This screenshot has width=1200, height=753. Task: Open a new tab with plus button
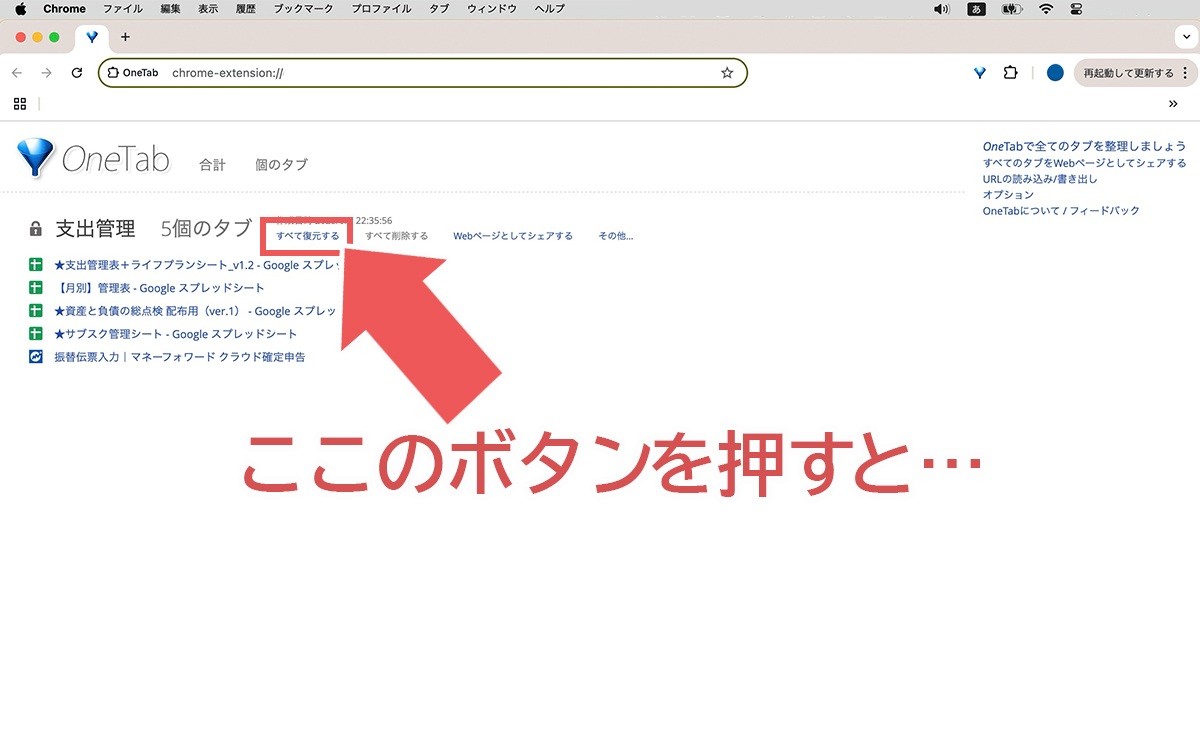(x=125, y=37)
